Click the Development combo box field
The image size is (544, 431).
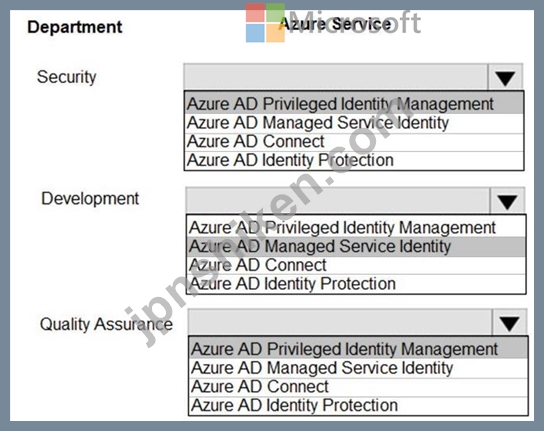tap(338, 201)
